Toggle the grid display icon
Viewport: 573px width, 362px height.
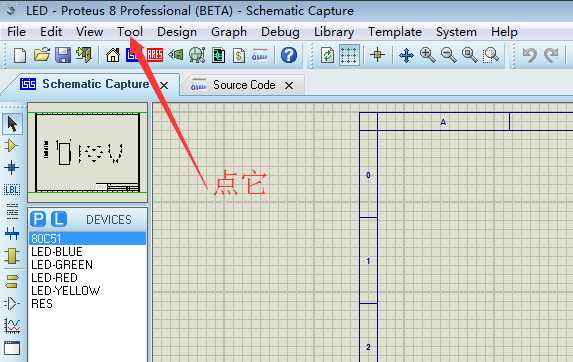[349, 56]
